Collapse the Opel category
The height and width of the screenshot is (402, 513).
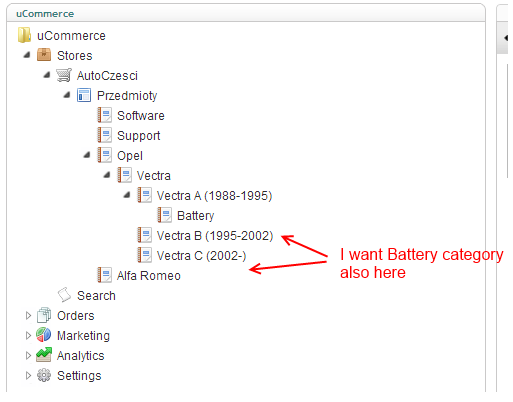tap(87, 155)
